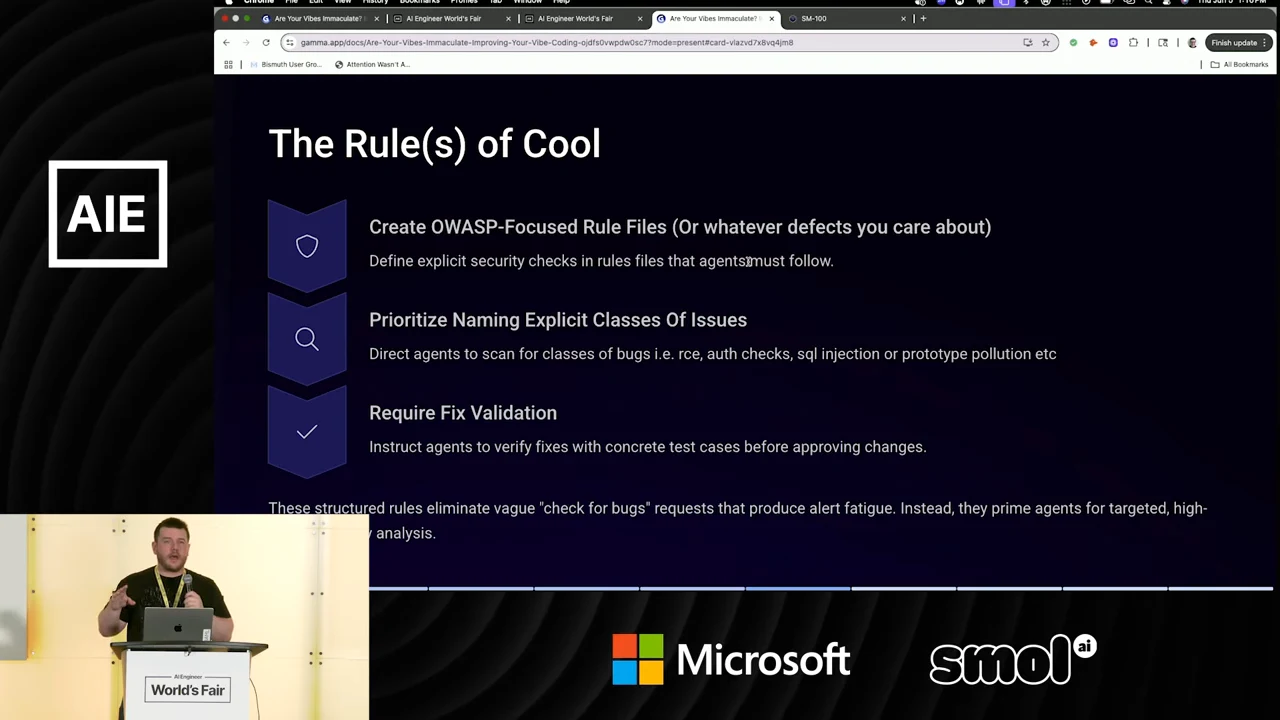1280x720 pixels.
Task: Open the All Bookmarks folder
Action: click(x=1239, y=64)
